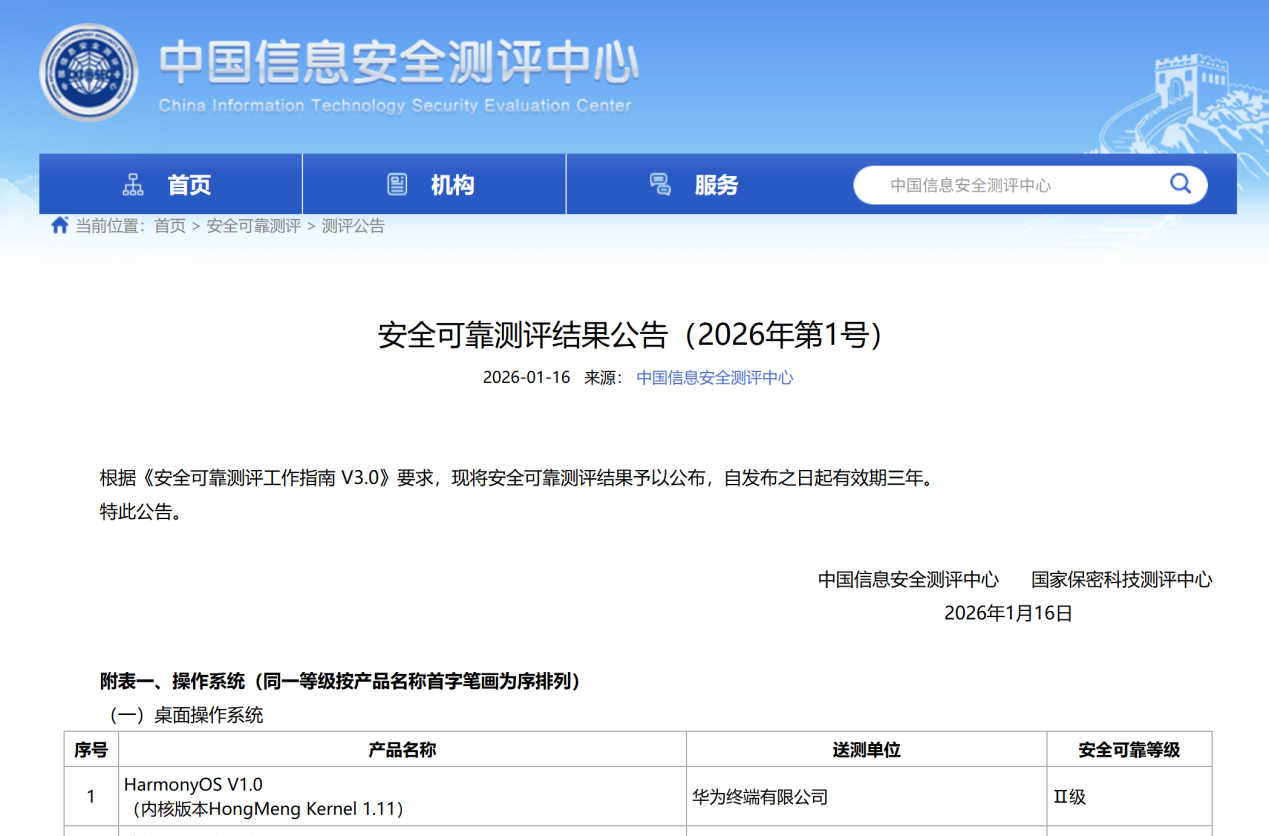Click the 中国信息安全测评中心 search input field
Viewport: 1269px width, 836px height.
(x=1010, y=185)
